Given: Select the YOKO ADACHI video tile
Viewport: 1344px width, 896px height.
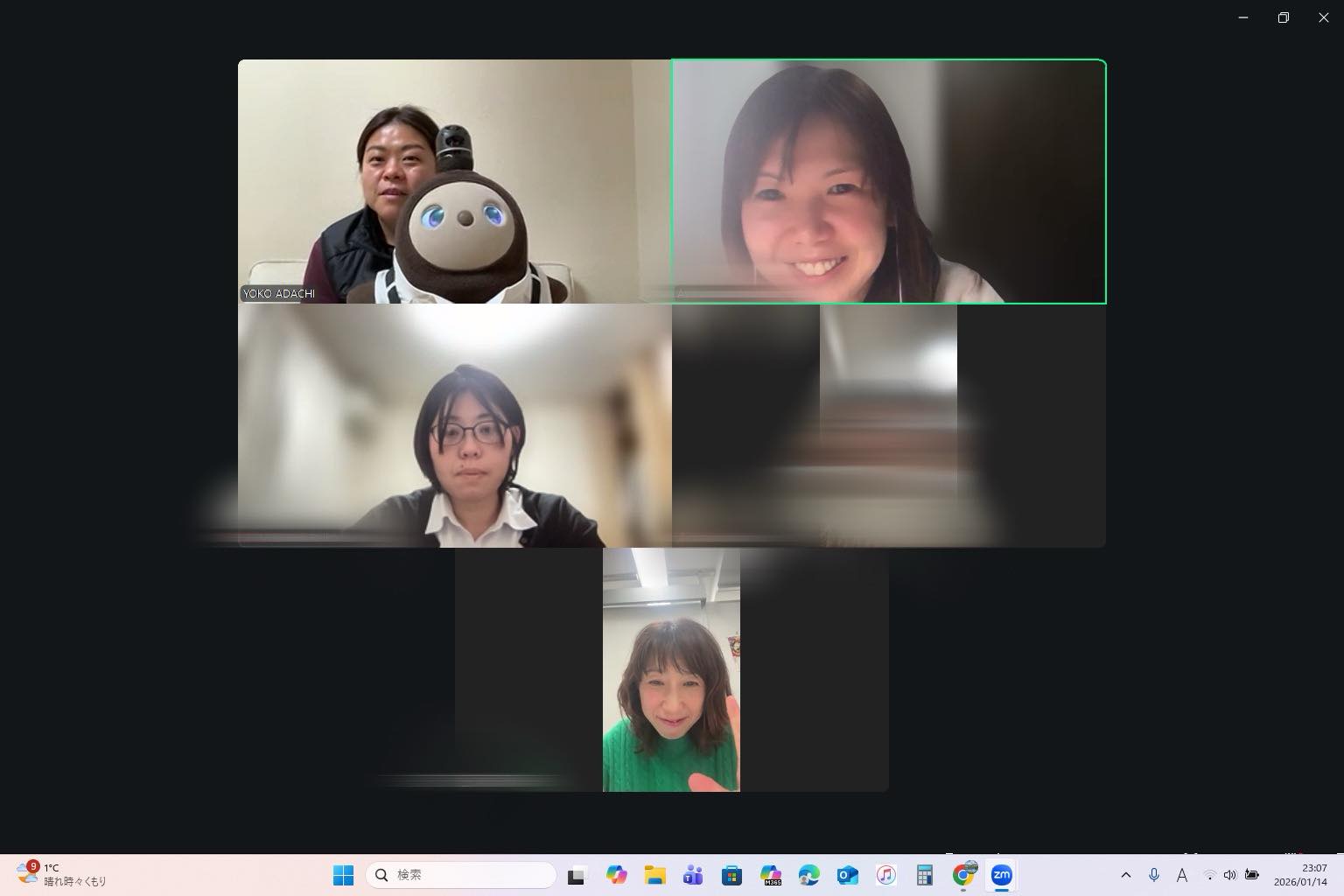Looking at the screenshot, I should (x=454, y=181).
